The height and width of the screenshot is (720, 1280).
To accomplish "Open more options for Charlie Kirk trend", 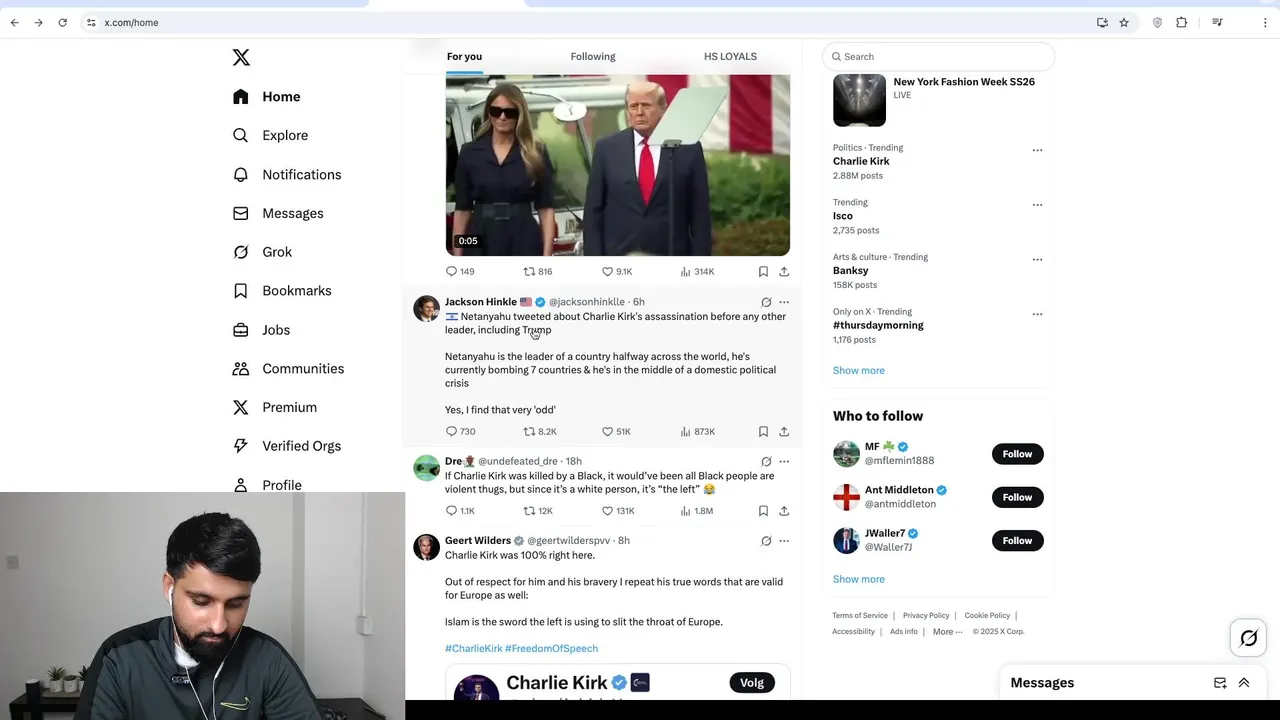I will 1037,150.
